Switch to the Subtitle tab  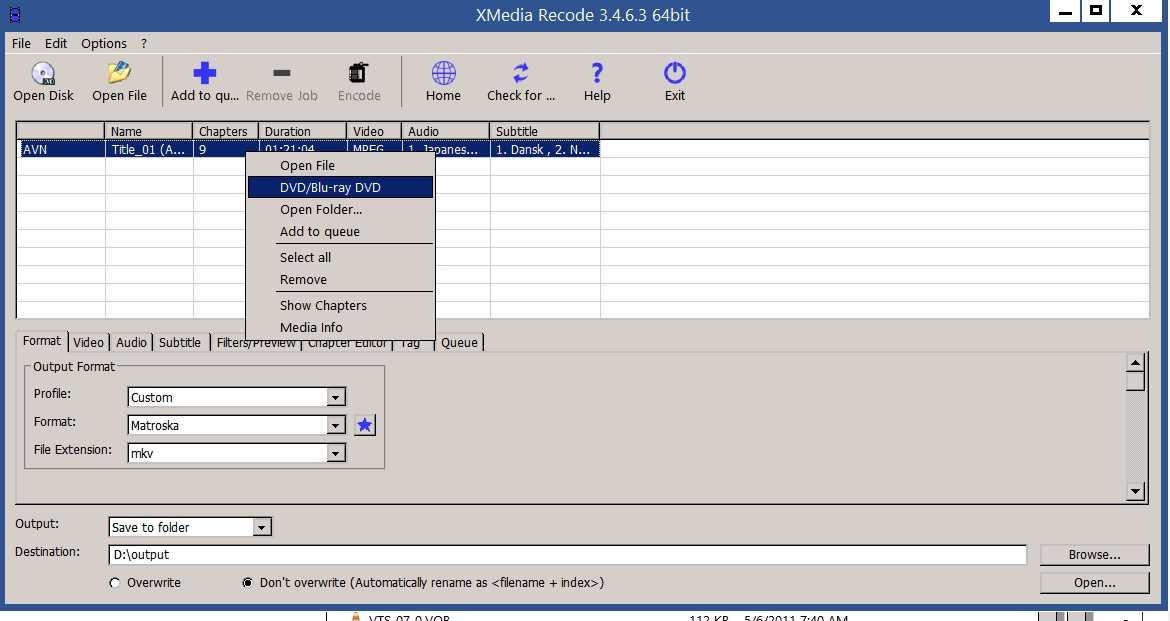180,343
